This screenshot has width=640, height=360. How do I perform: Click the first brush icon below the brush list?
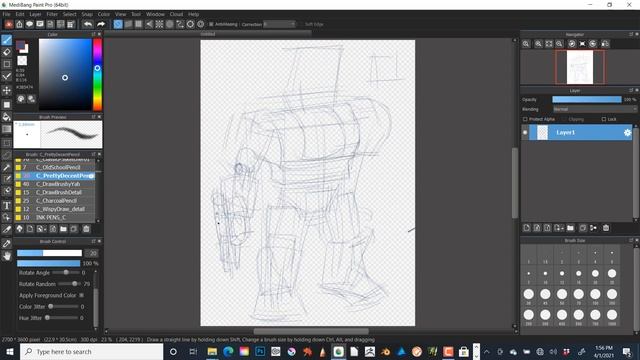click(19, 229)
